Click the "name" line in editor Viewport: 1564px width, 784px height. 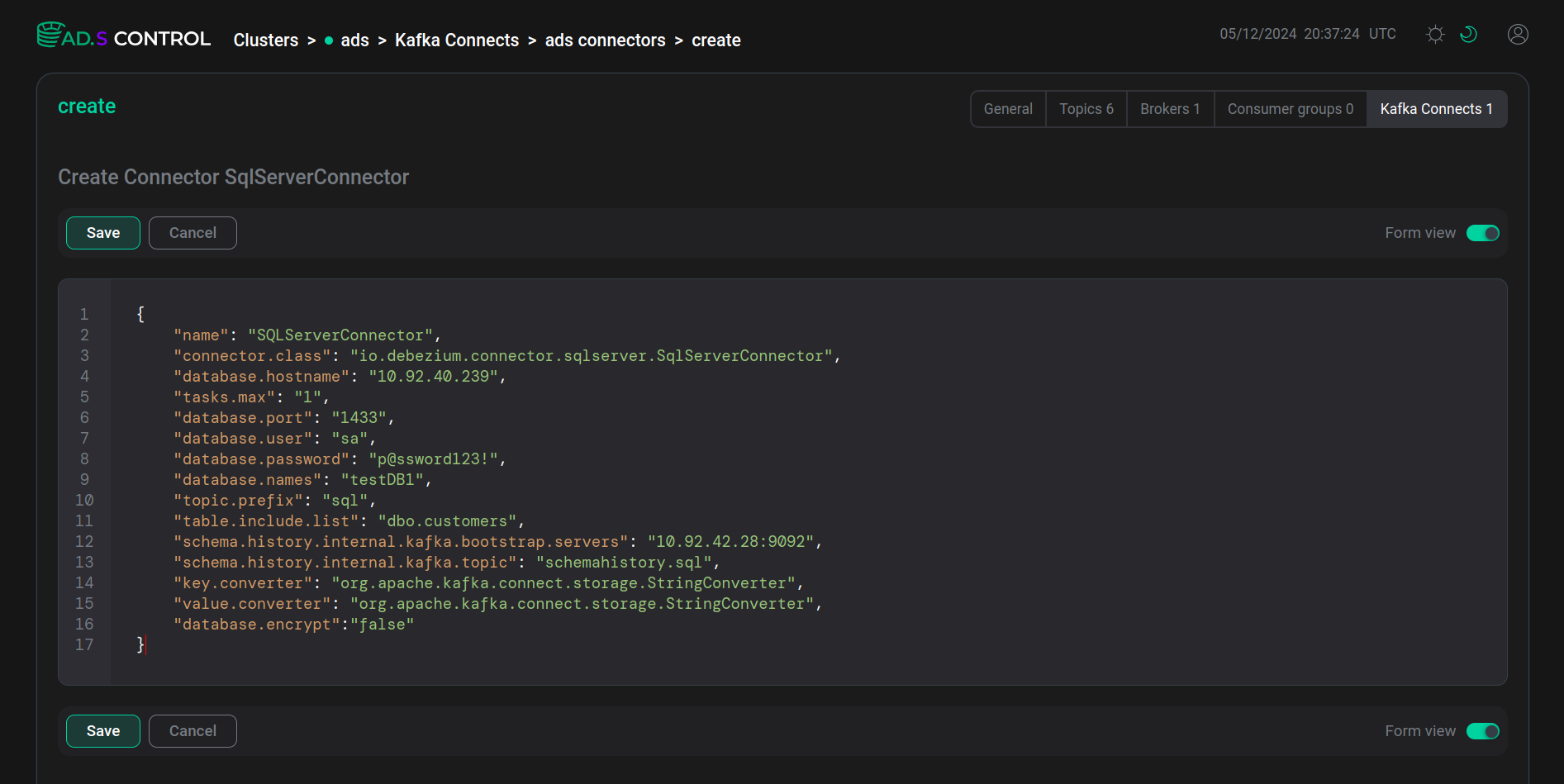pyautogui.click(x=307, y=335)
